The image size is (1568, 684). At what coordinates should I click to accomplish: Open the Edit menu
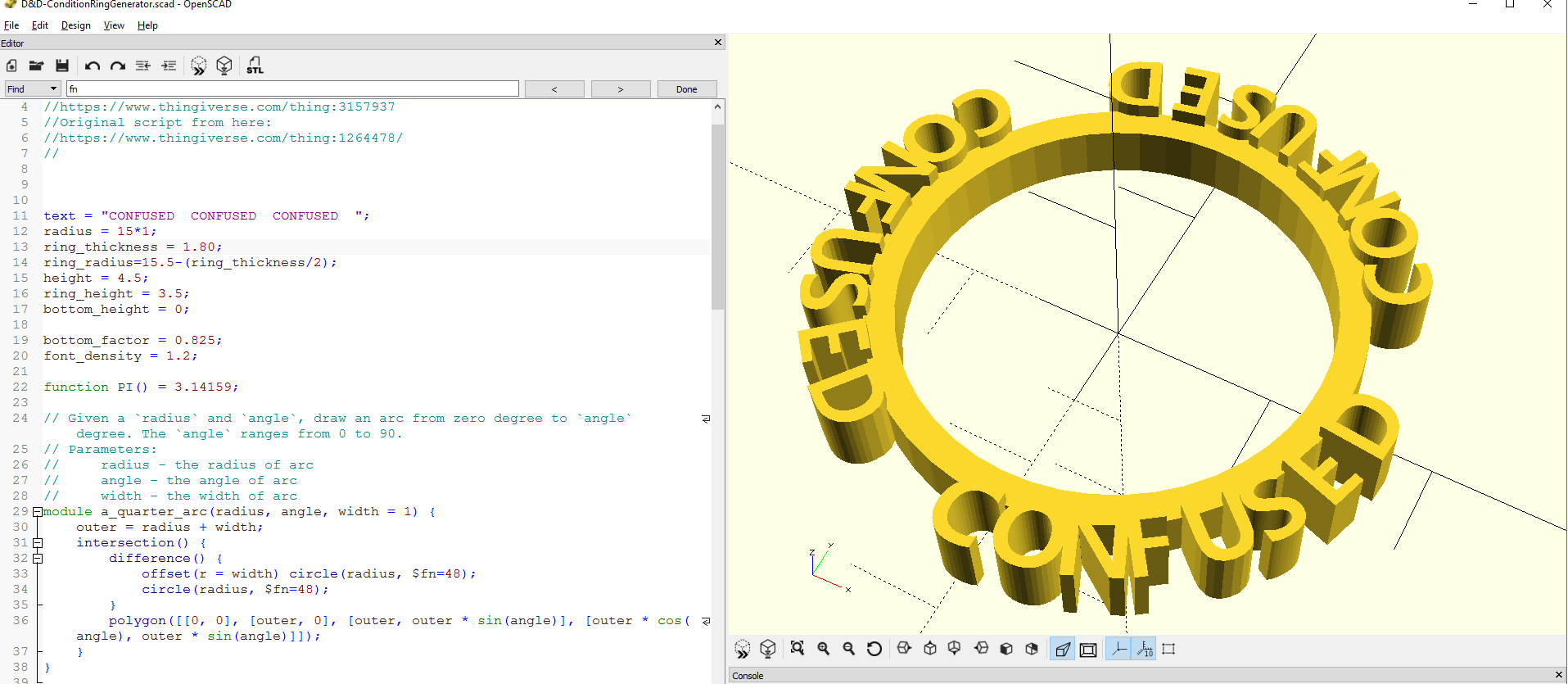40,25
